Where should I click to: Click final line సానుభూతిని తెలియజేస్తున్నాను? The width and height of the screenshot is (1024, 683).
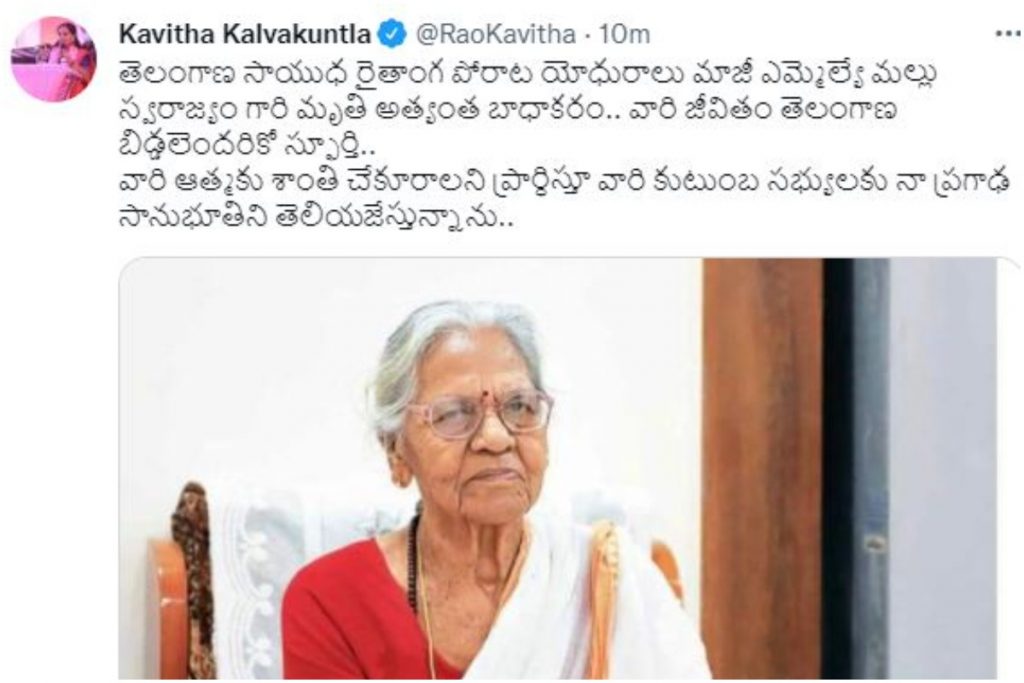(x=316, y=219)
